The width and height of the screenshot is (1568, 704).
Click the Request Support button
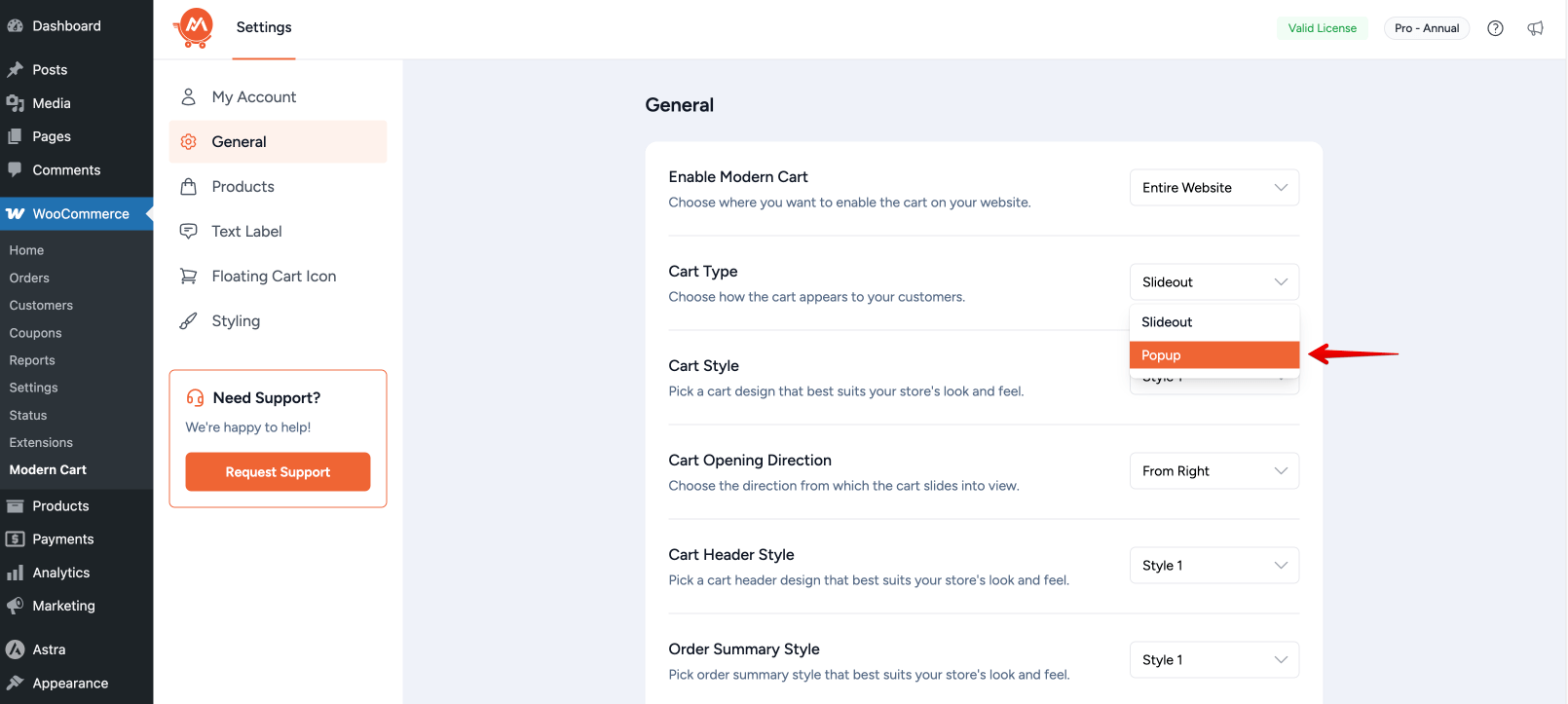coord(278,471)
